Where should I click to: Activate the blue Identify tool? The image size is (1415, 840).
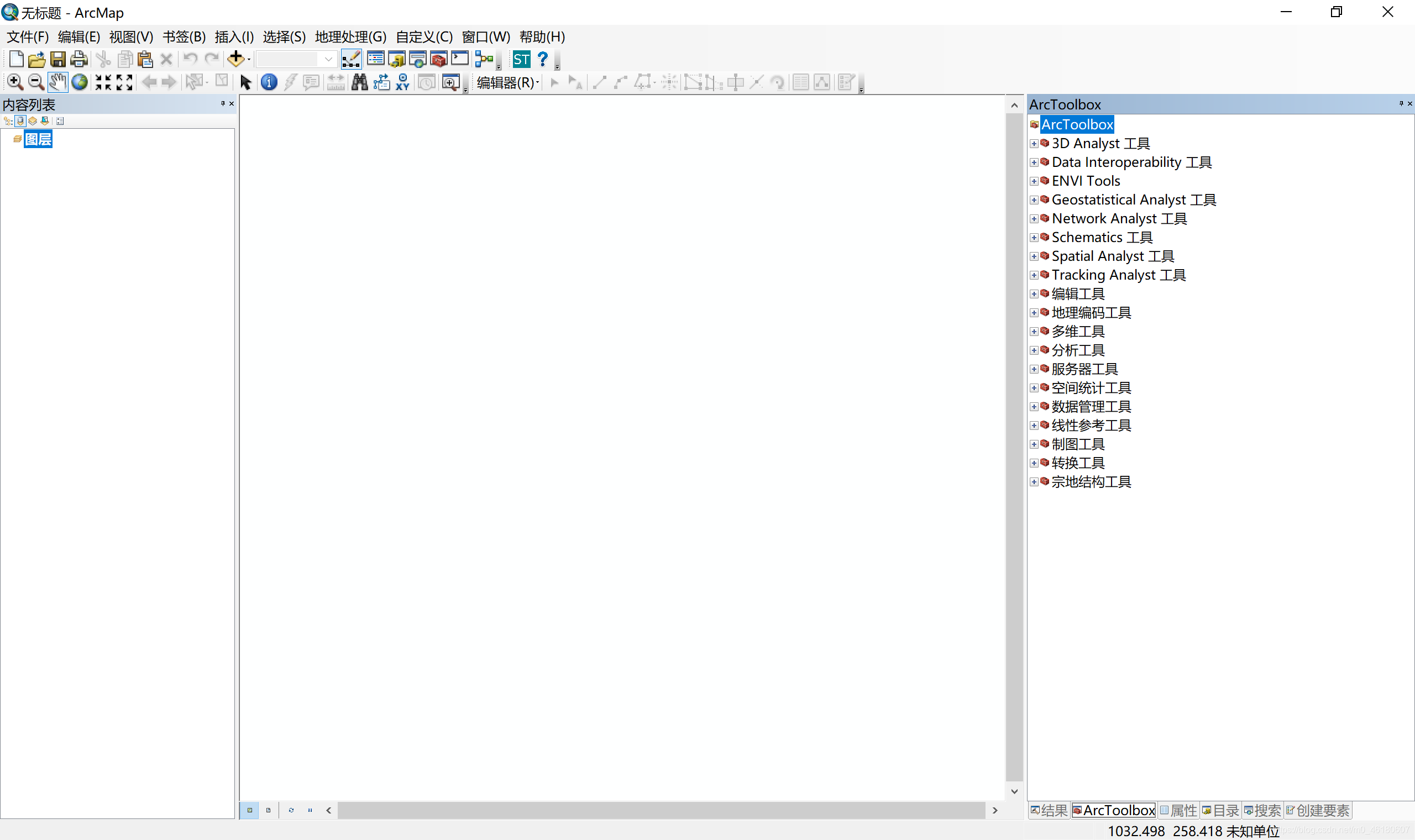pos(269,82)
